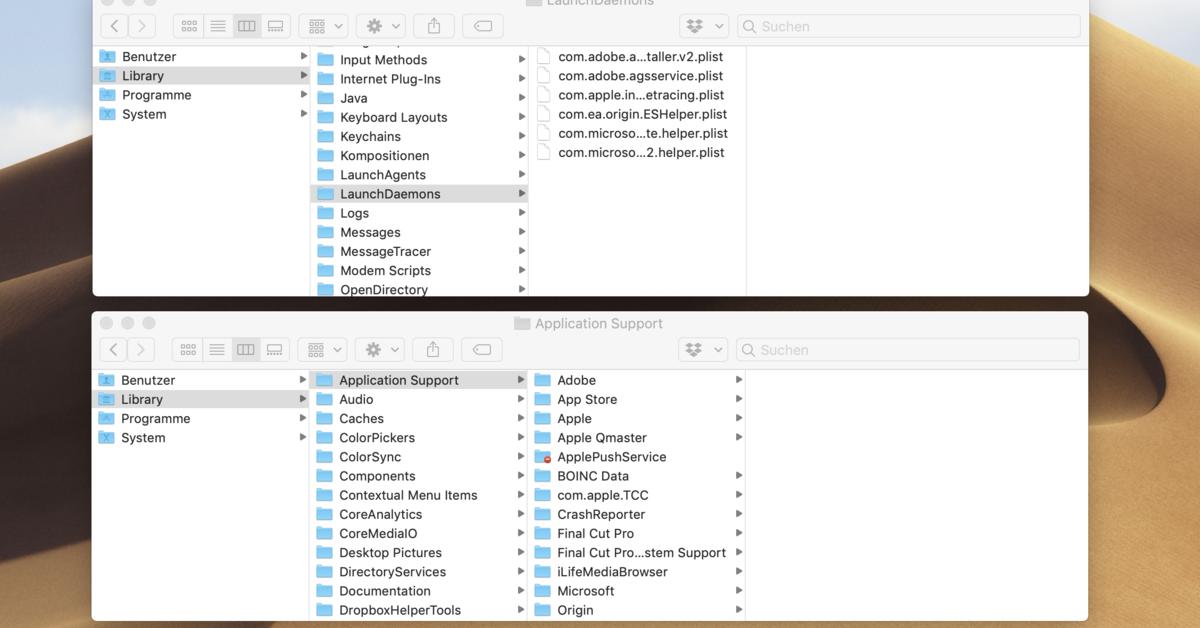Screen dimensions: 1200x628
Task: Open the Dropbox dropdown in Application Support window
Action: coord(702,350)
